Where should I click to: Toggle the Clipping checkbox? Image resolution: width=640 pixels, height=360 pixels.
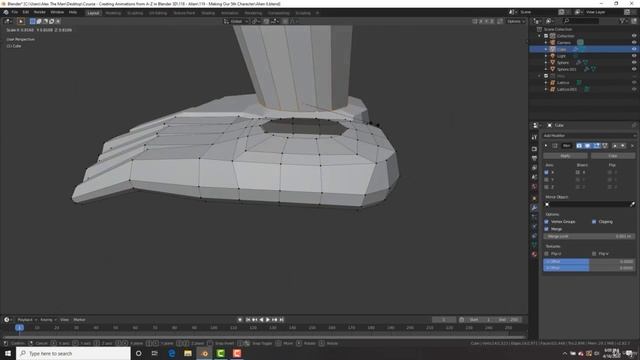click(594, 222)
